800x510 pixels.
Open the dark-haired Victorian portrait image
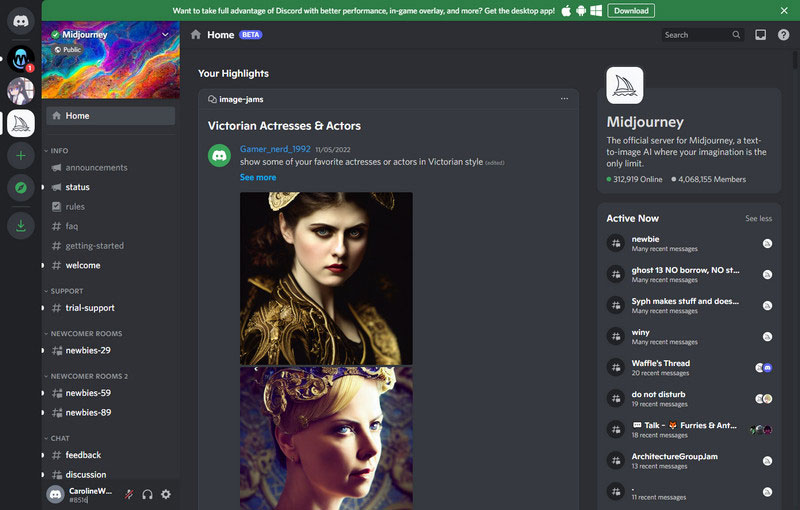[x=326, y=278]
